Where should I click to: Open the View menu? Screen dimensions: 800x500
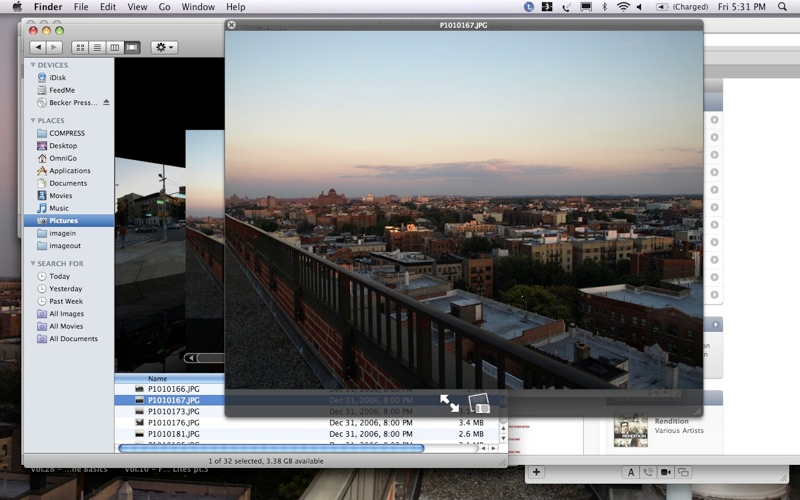pos(137,7)
